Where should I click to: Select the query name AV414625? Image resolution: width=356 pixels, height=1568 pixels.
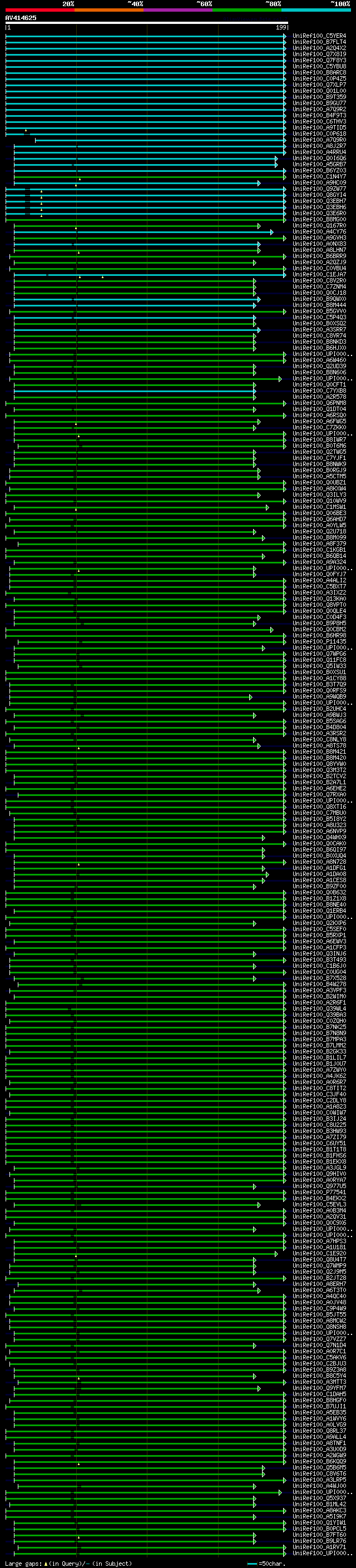pos(21,18)
